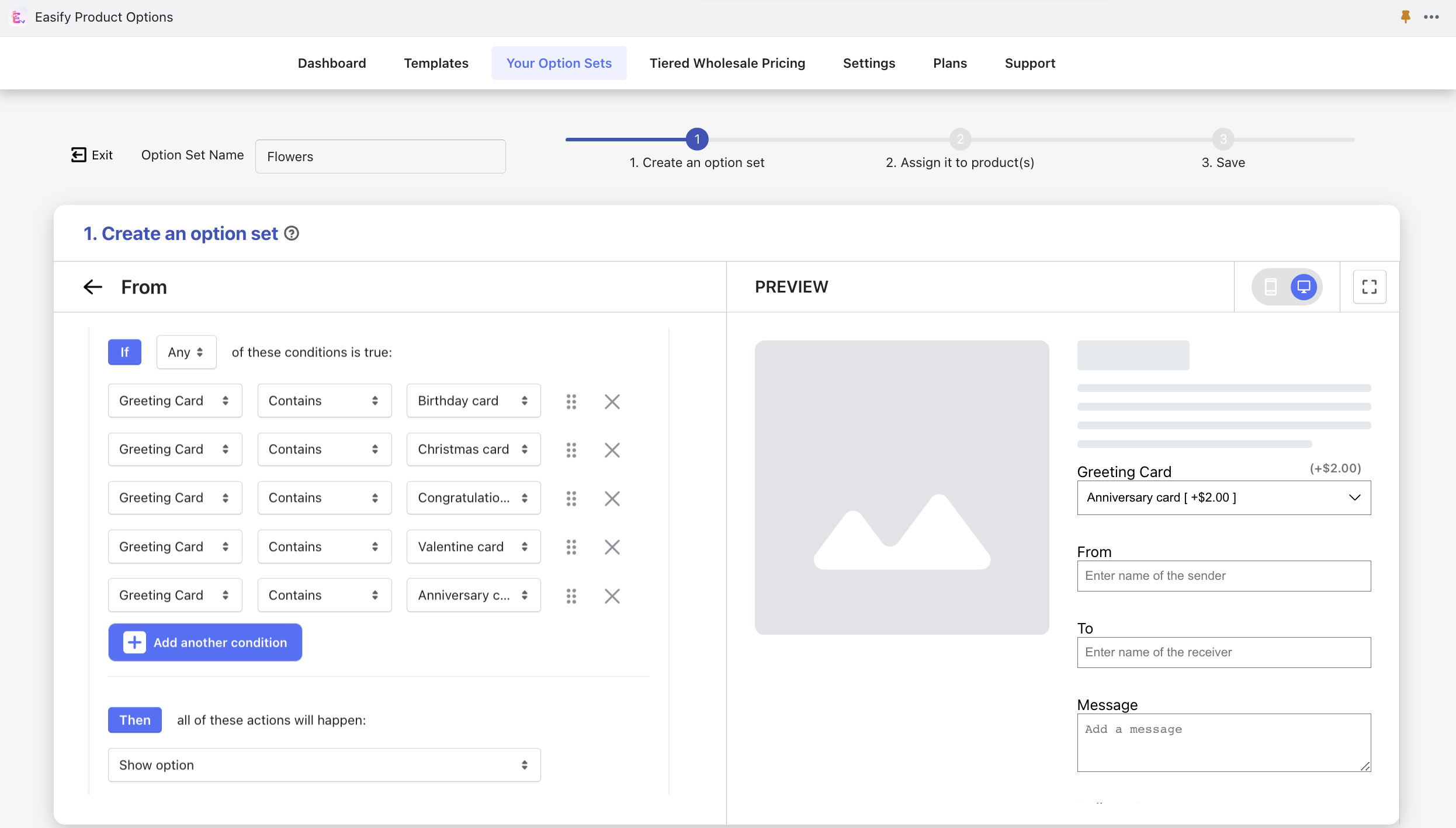The height and width of the screenshot is (828, 1456).
Task: Click Enter name of the sender input field
Action: click(1224, 575)
